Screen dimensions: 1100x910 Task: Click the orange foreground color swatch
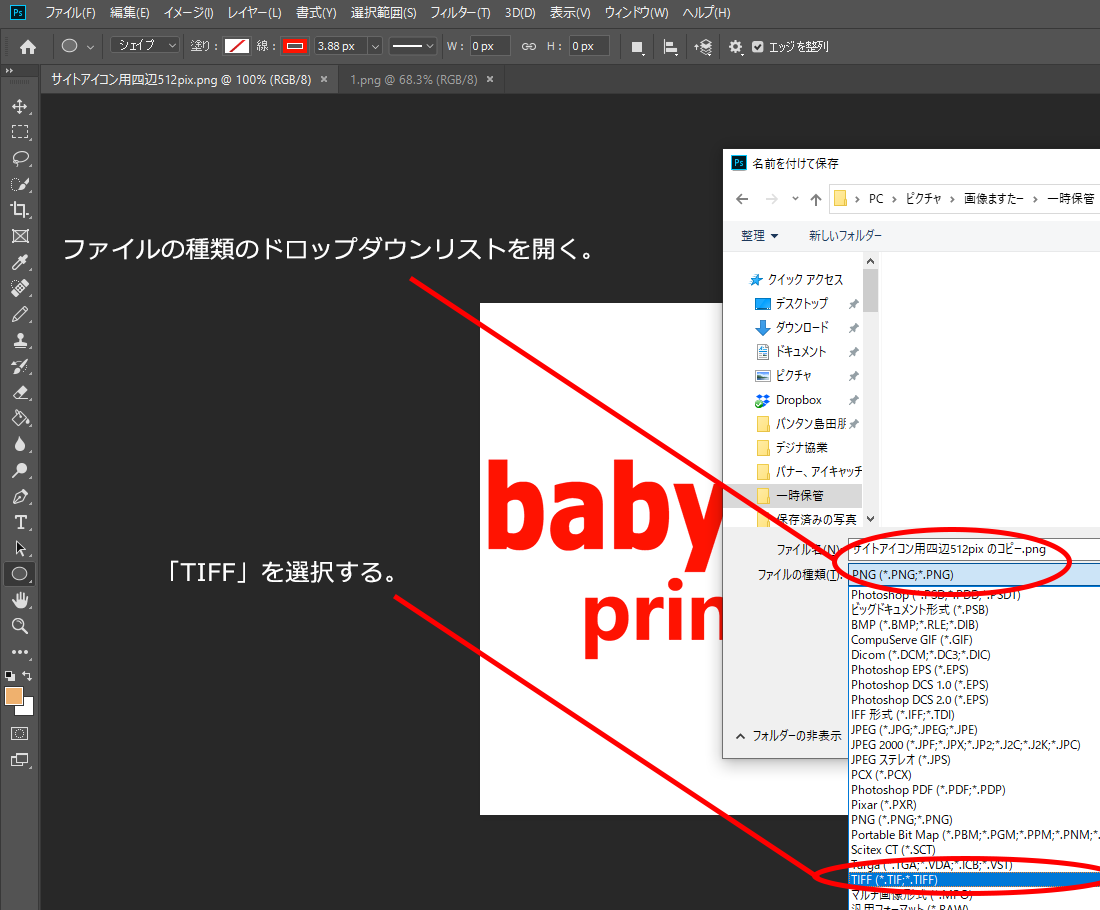(14, 696)
